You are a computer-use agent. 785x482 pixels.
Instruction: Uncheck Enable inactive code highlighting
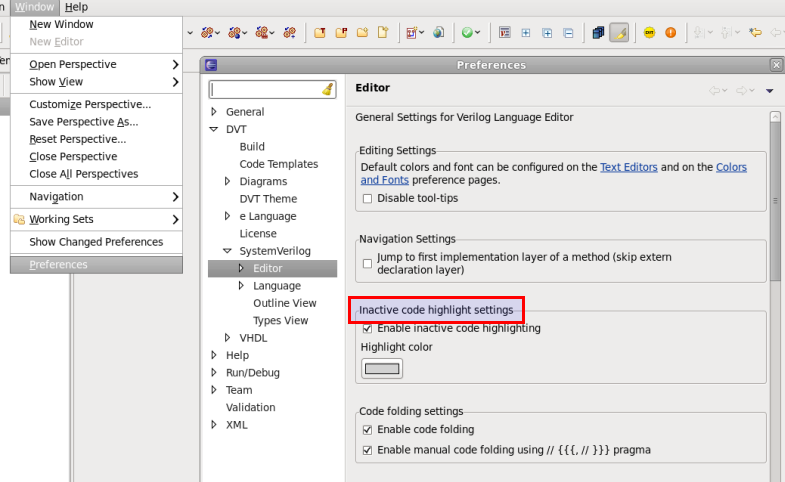(367, 328)
